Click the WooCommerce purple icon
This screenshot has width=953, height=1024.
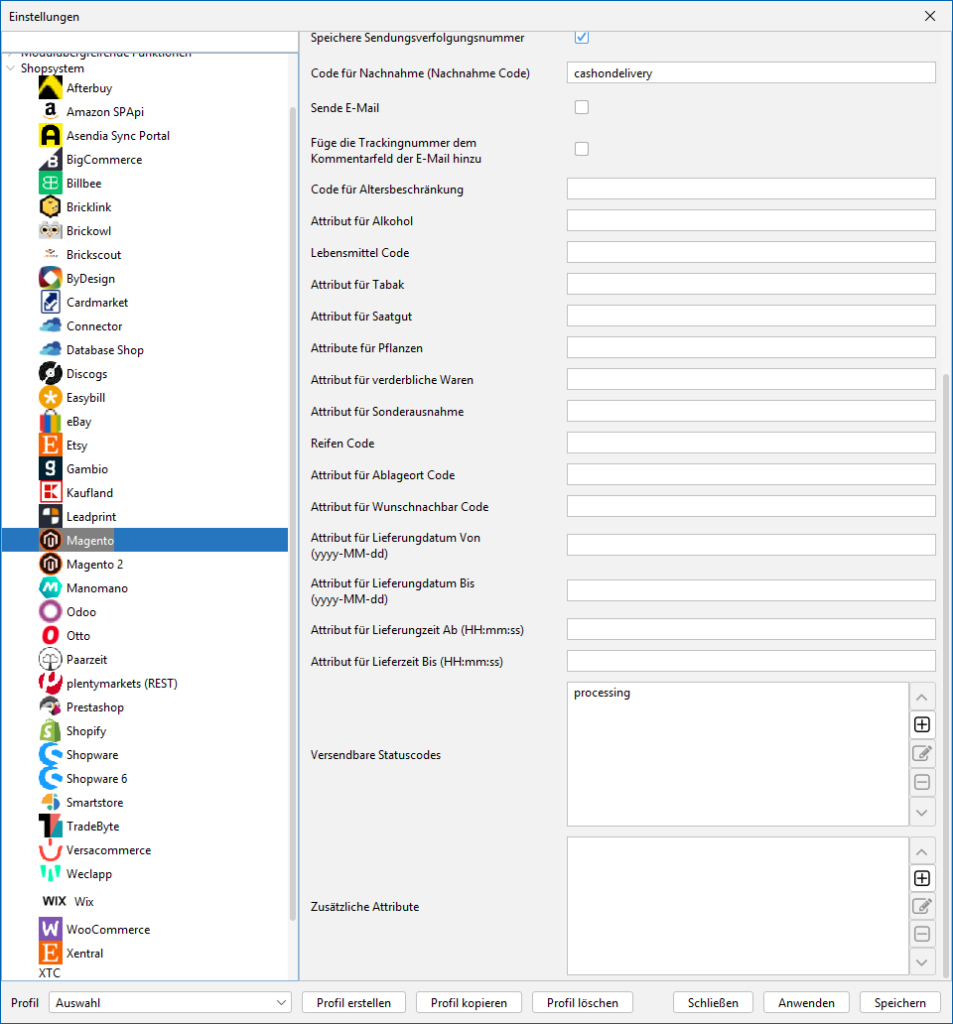tap(50, 929)
